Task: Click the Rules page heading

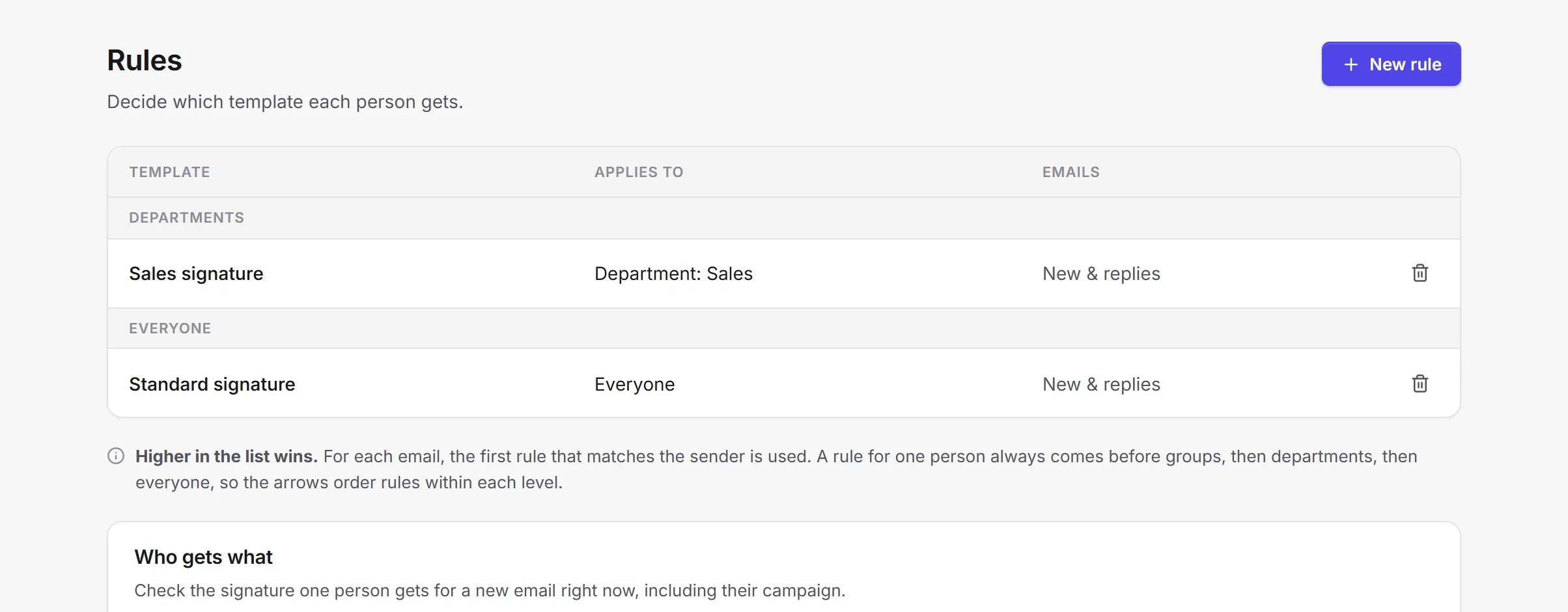Action: tap(145, 61)
